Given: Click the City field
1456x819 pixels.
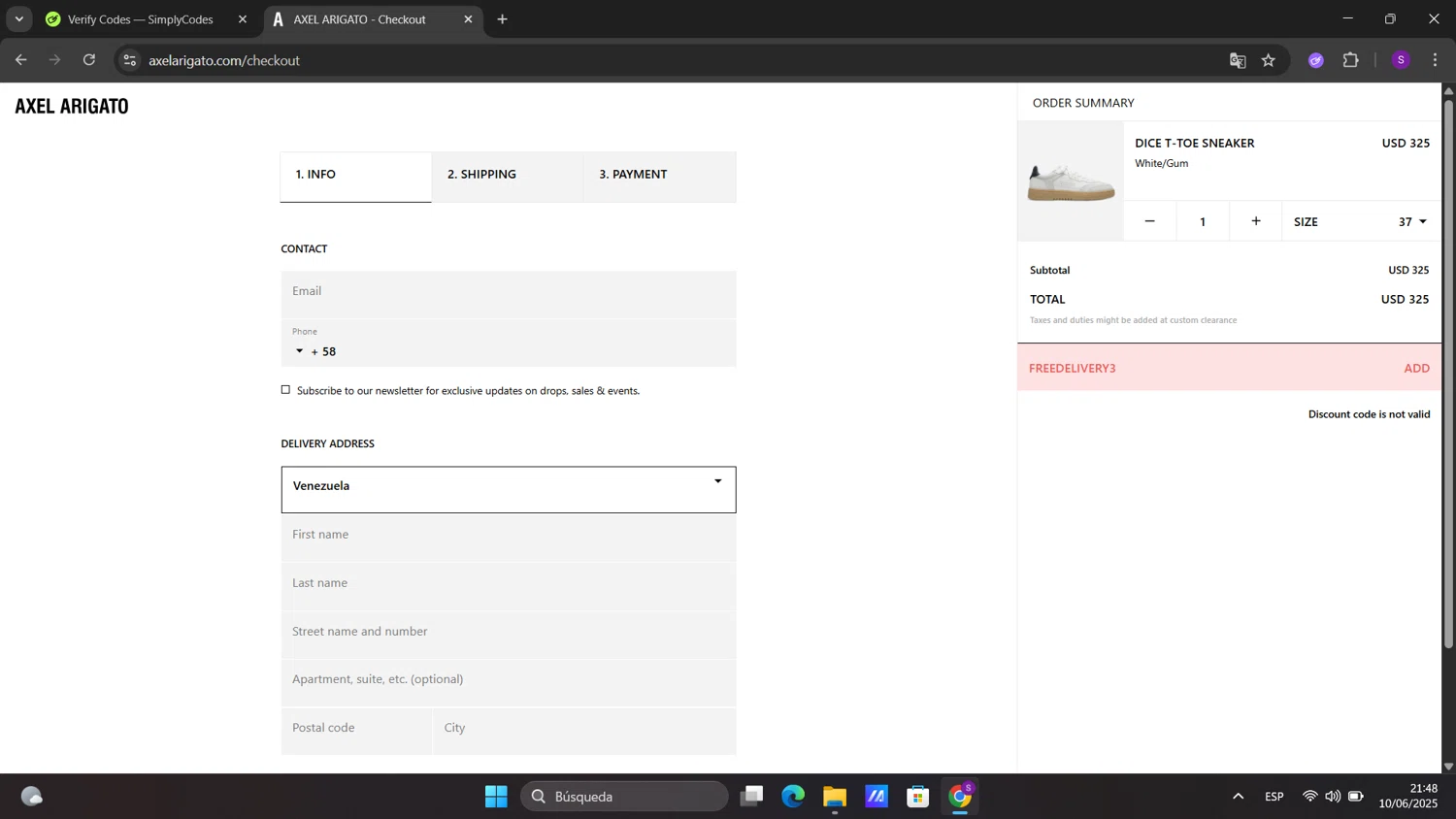Looking at the screenshot, I should (x=584, y=732).
